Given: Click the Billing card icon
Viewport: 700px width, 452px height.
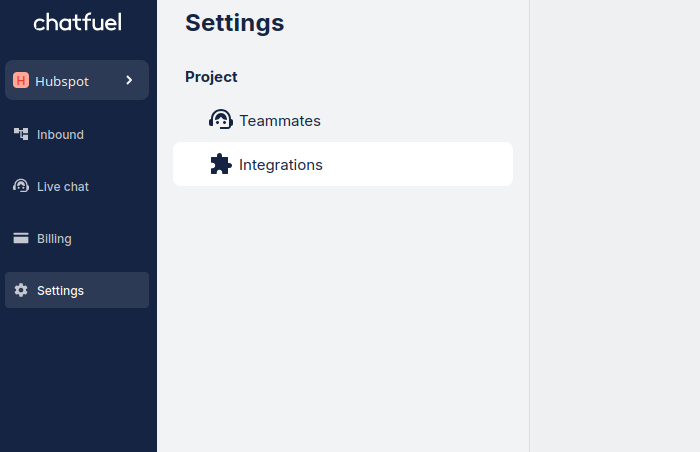Looking at the screenshot, I should click(21, 239).
